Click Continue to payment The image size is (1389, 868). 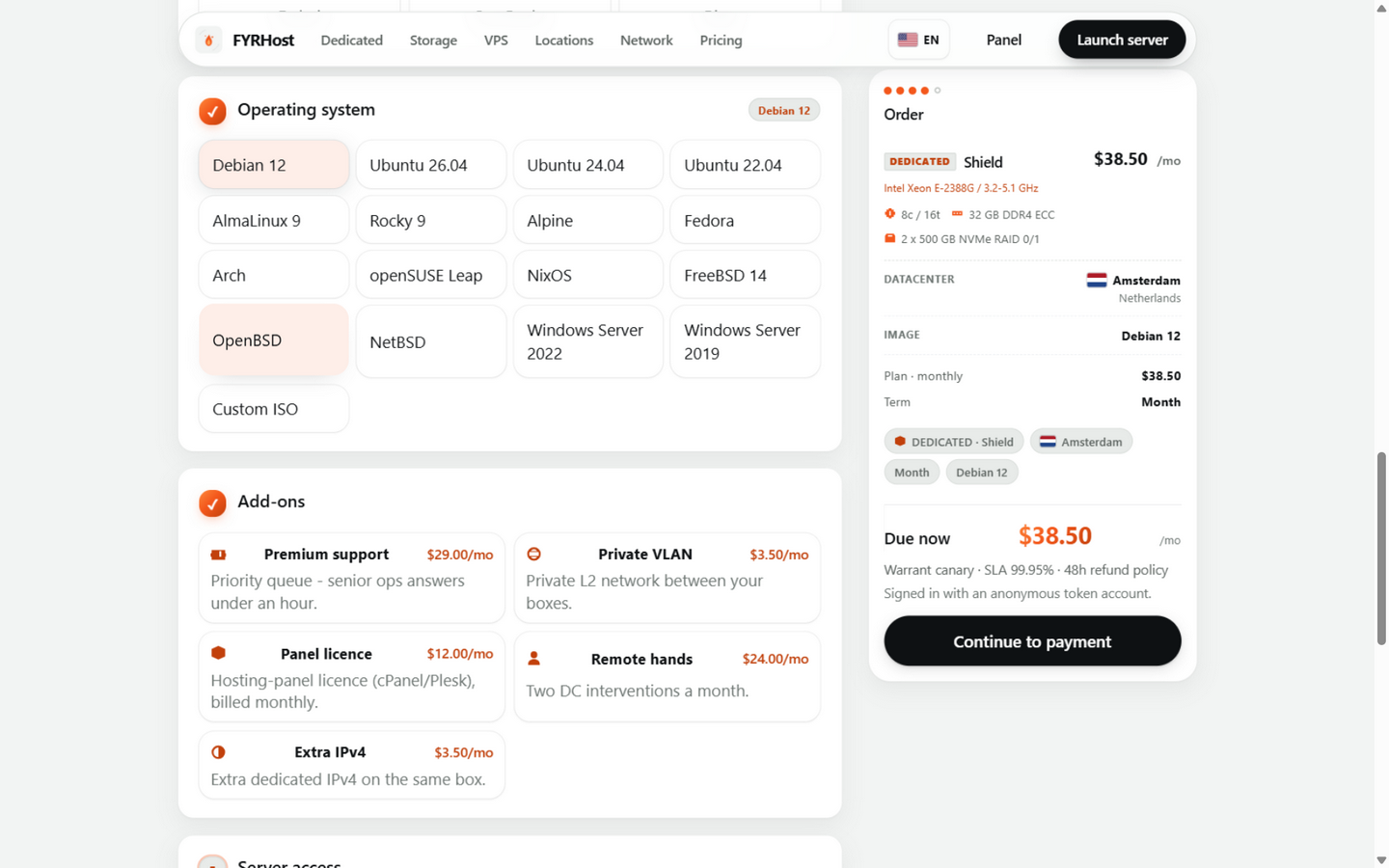[1032, 641]
